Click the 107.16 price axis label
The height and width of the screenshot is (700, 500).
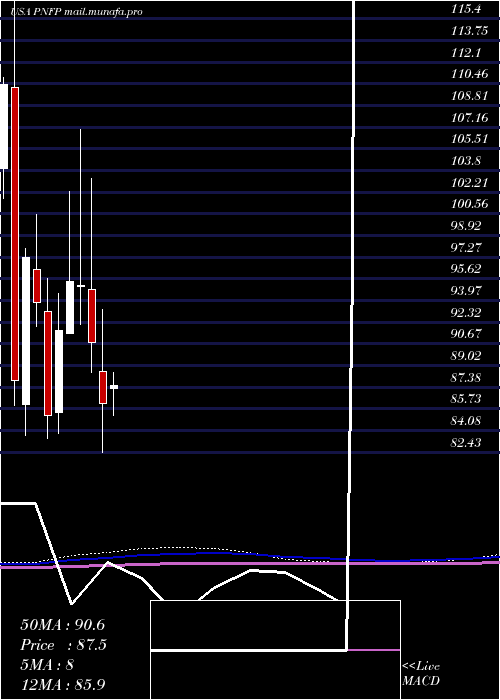click(469, 118)
